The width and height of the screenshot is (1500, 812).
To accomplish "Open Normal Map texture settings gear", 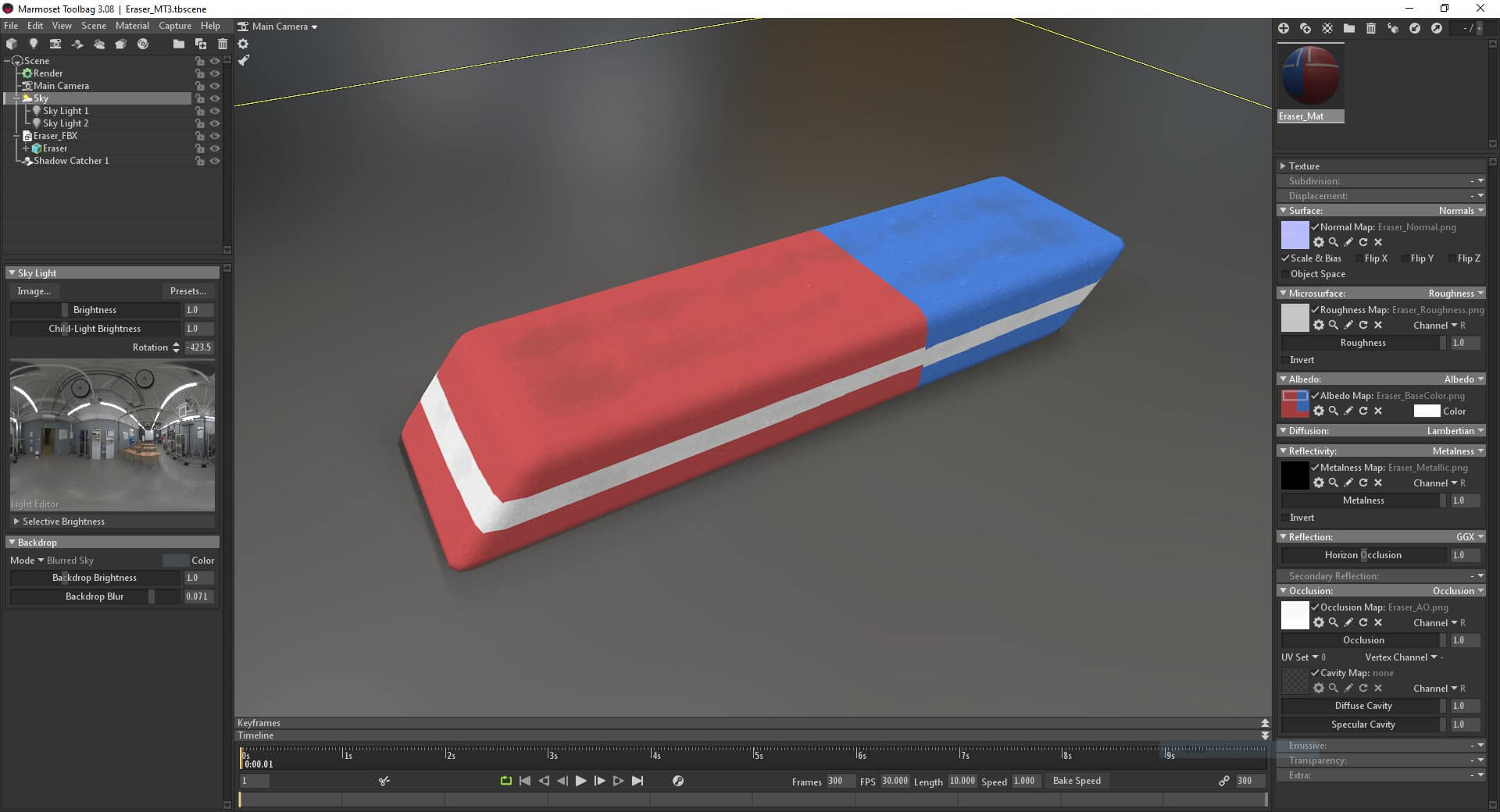I will tap(1319, 242).
